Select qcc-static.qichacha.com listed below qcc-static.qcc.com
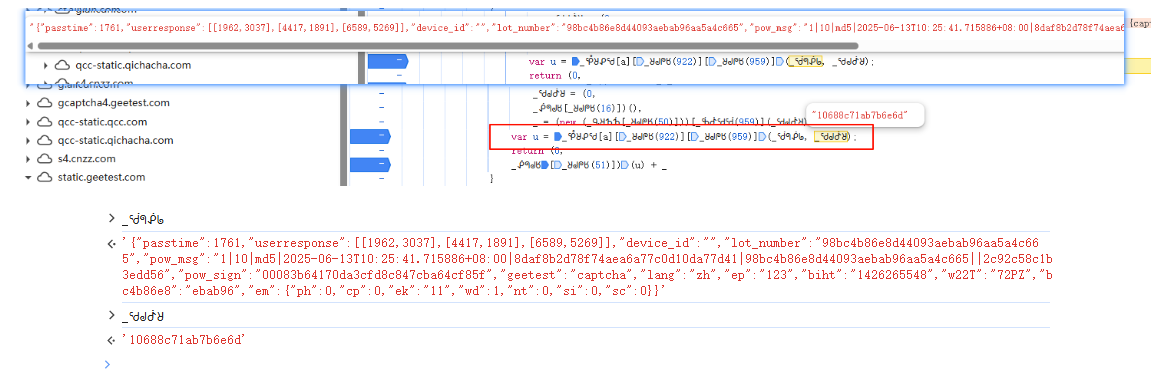Image resolution: width=1163 pixels, height=384 pixels. click(x=115, y=140)
